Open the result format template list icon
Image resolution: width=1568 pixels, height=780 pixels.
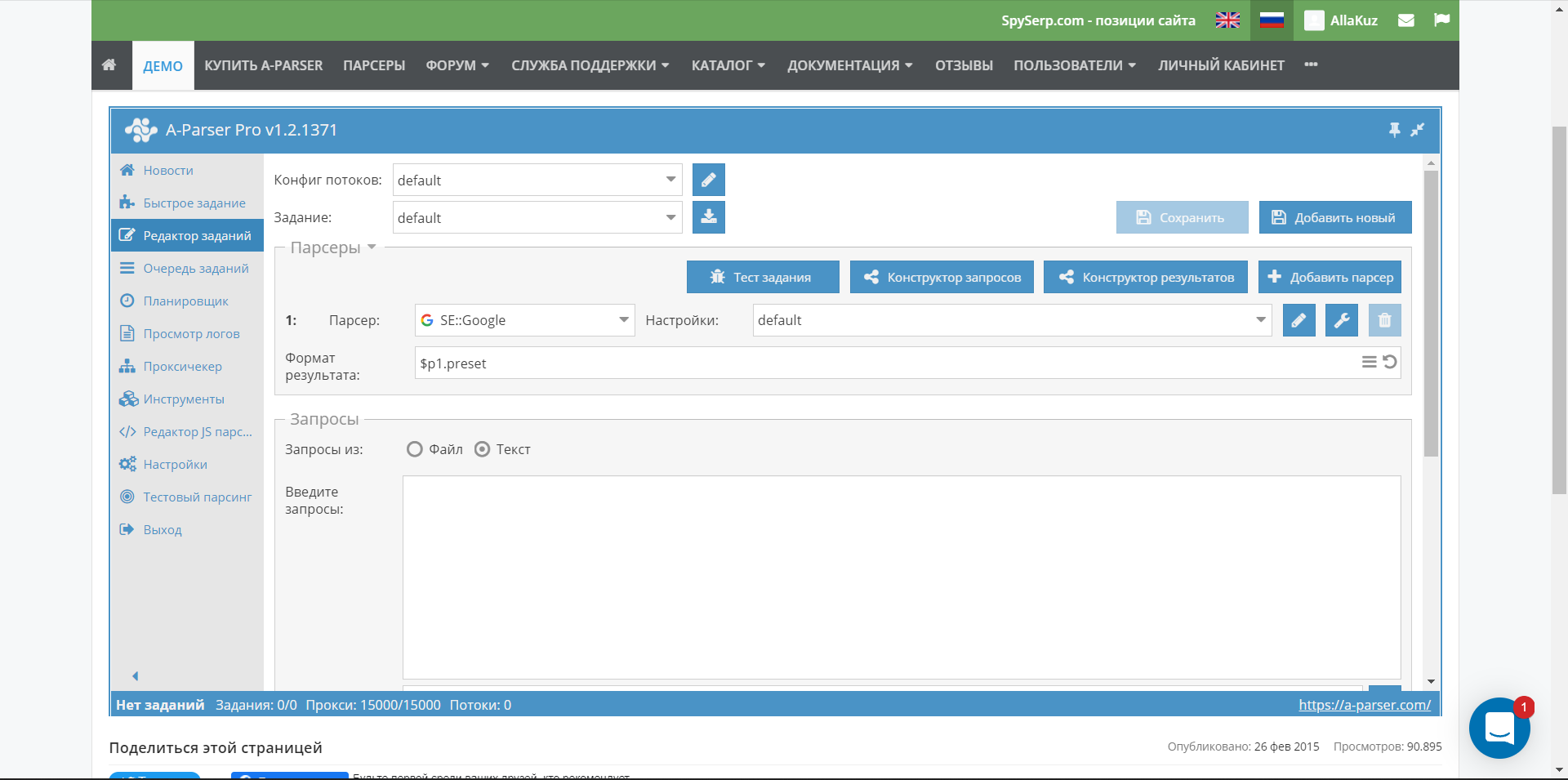pos(1369,362)
